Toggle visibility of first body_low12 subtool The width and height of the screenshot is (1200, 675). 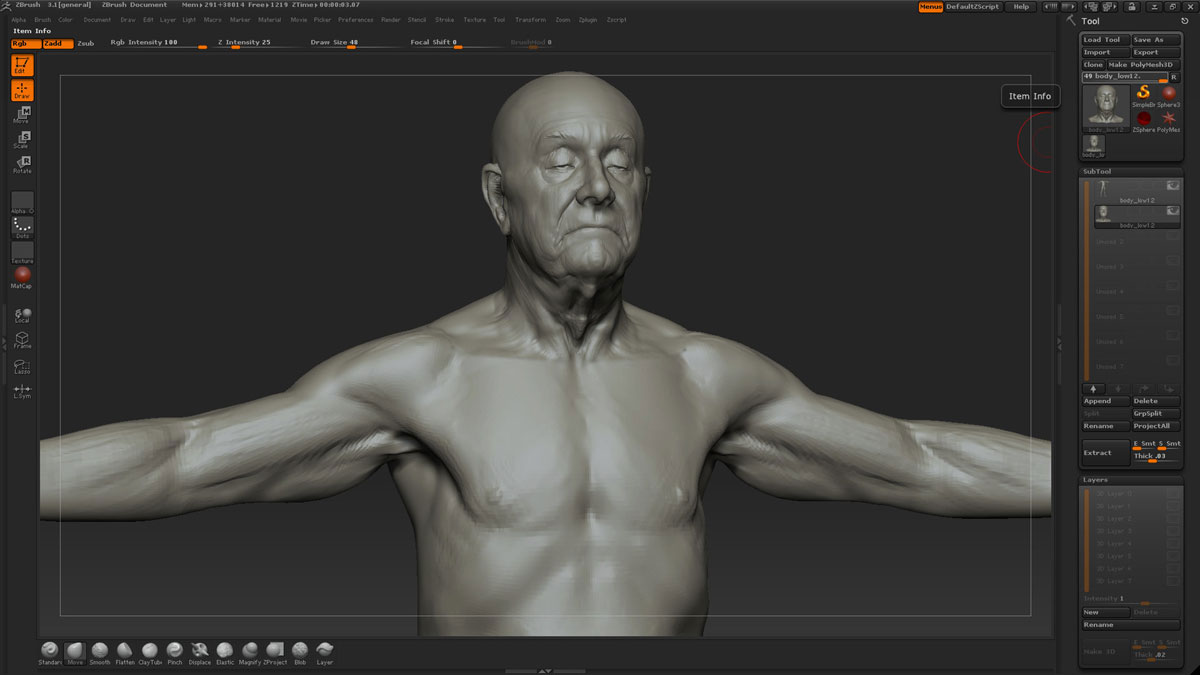tap(1172, 186)
